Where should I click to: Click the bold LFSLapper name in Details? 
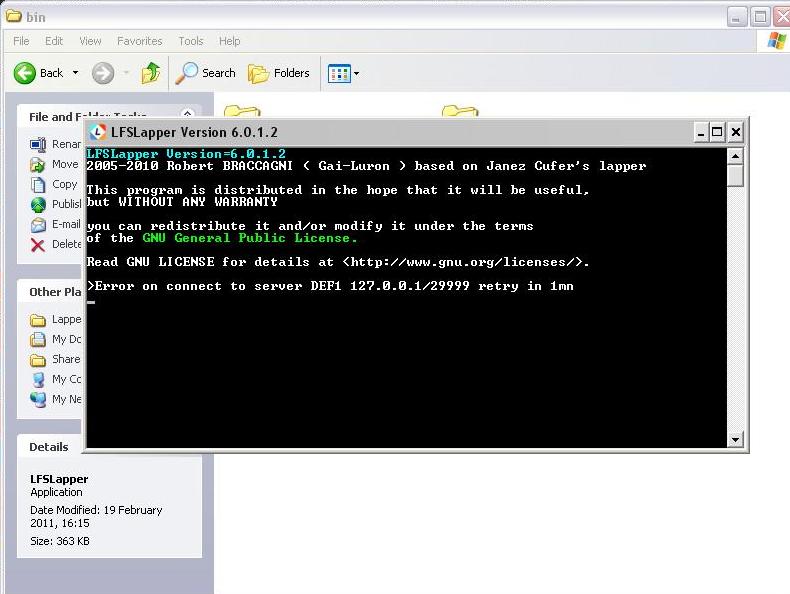click(x=59, y=479)
